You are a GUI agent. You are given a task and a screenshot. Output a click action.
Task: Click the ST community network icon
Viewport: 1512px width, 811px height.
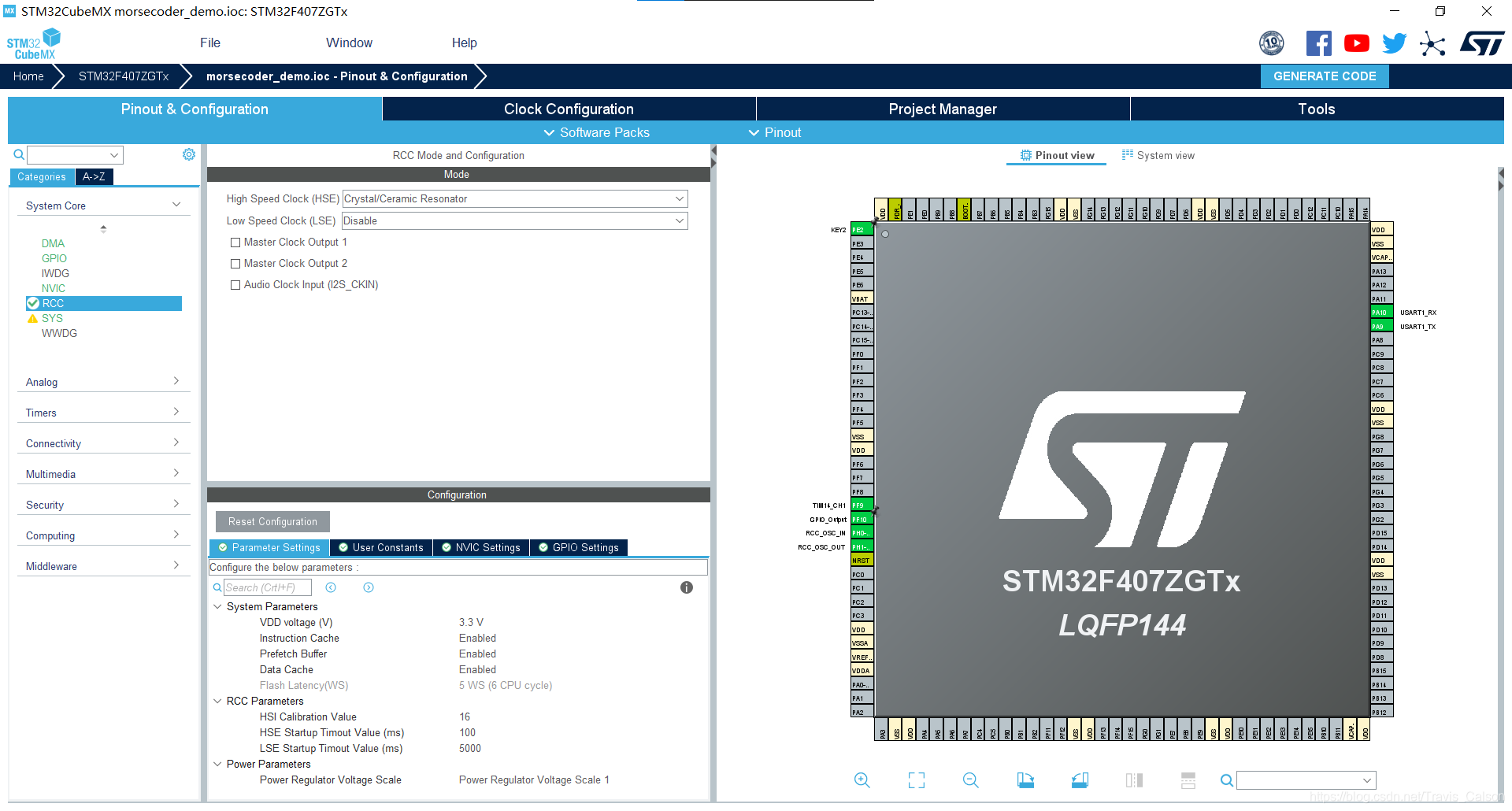(1432, 43)
